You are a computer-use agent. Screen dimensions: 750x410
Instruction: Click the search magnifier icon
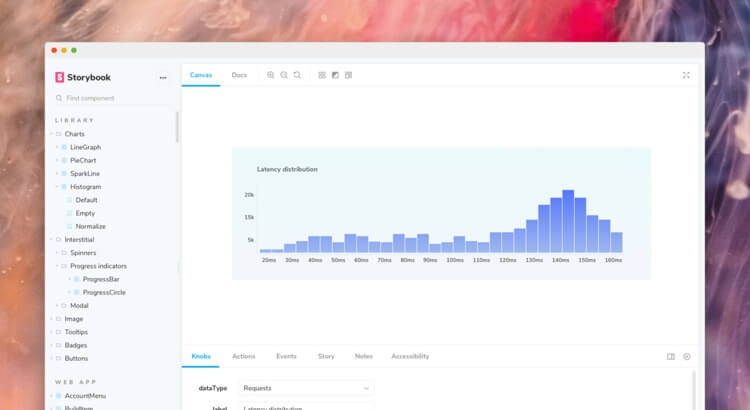[59, 98]
